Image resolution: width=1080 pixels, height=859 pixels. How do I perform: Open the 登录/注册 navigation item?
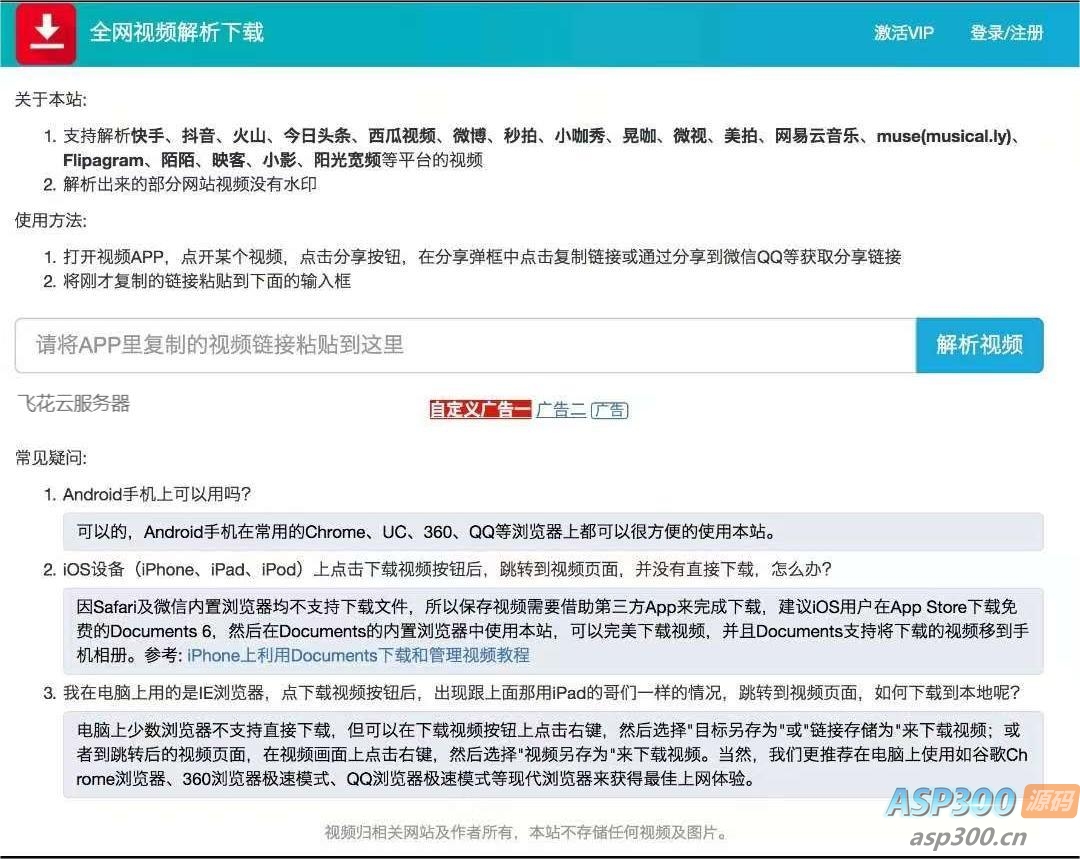point(1006,33)
